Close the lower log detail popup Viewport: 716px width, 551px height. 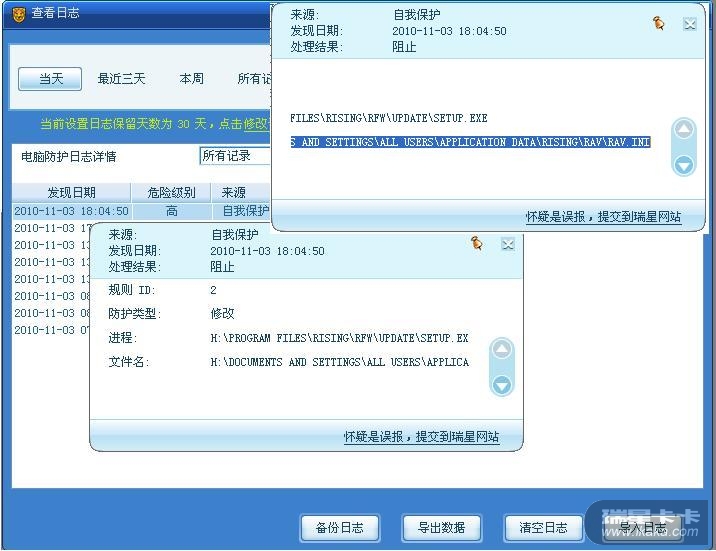click(508, 244)
